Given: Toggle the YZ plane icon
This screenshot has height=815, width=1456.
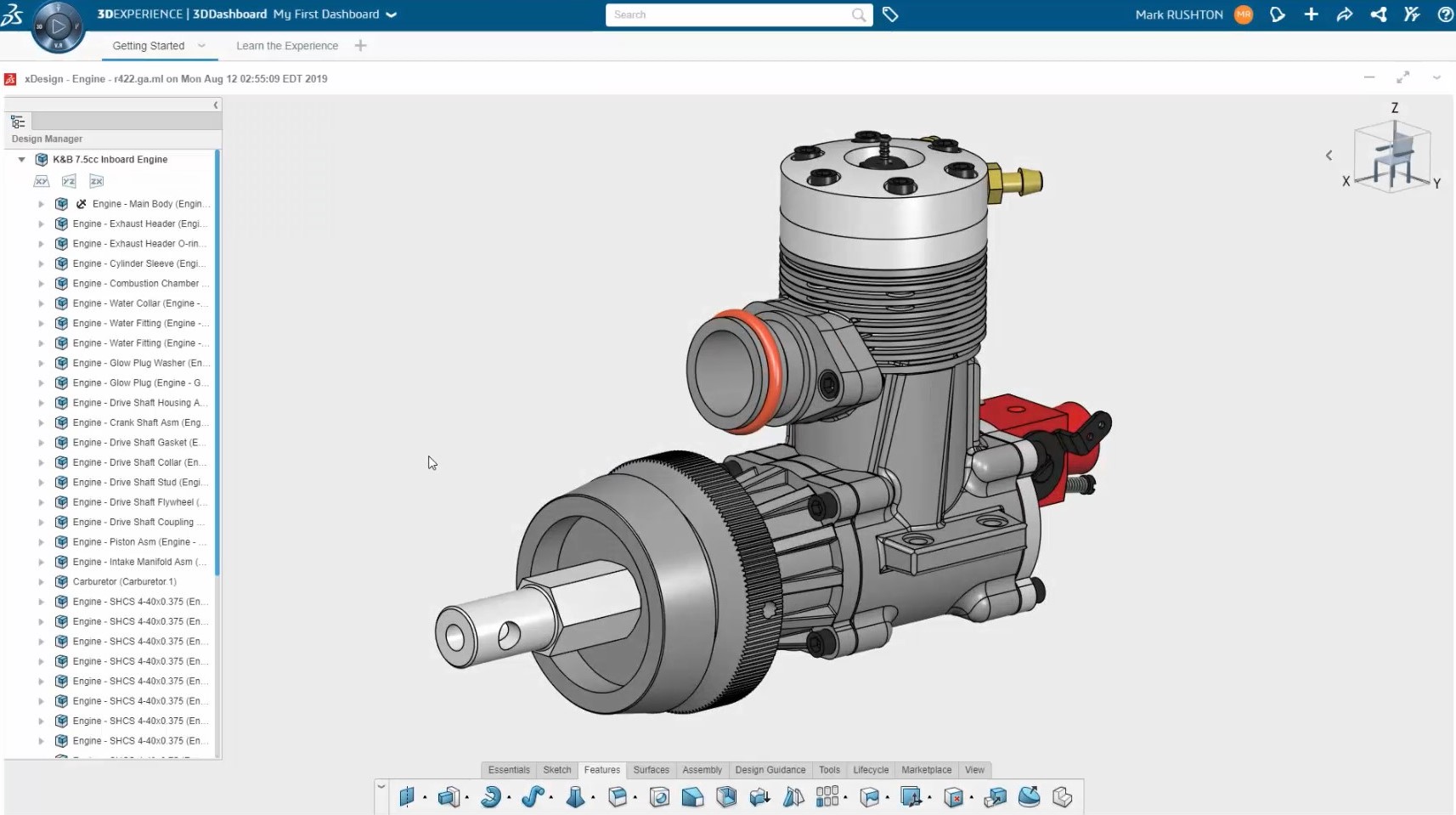Looking at the screenshot, I should point(69,181).
